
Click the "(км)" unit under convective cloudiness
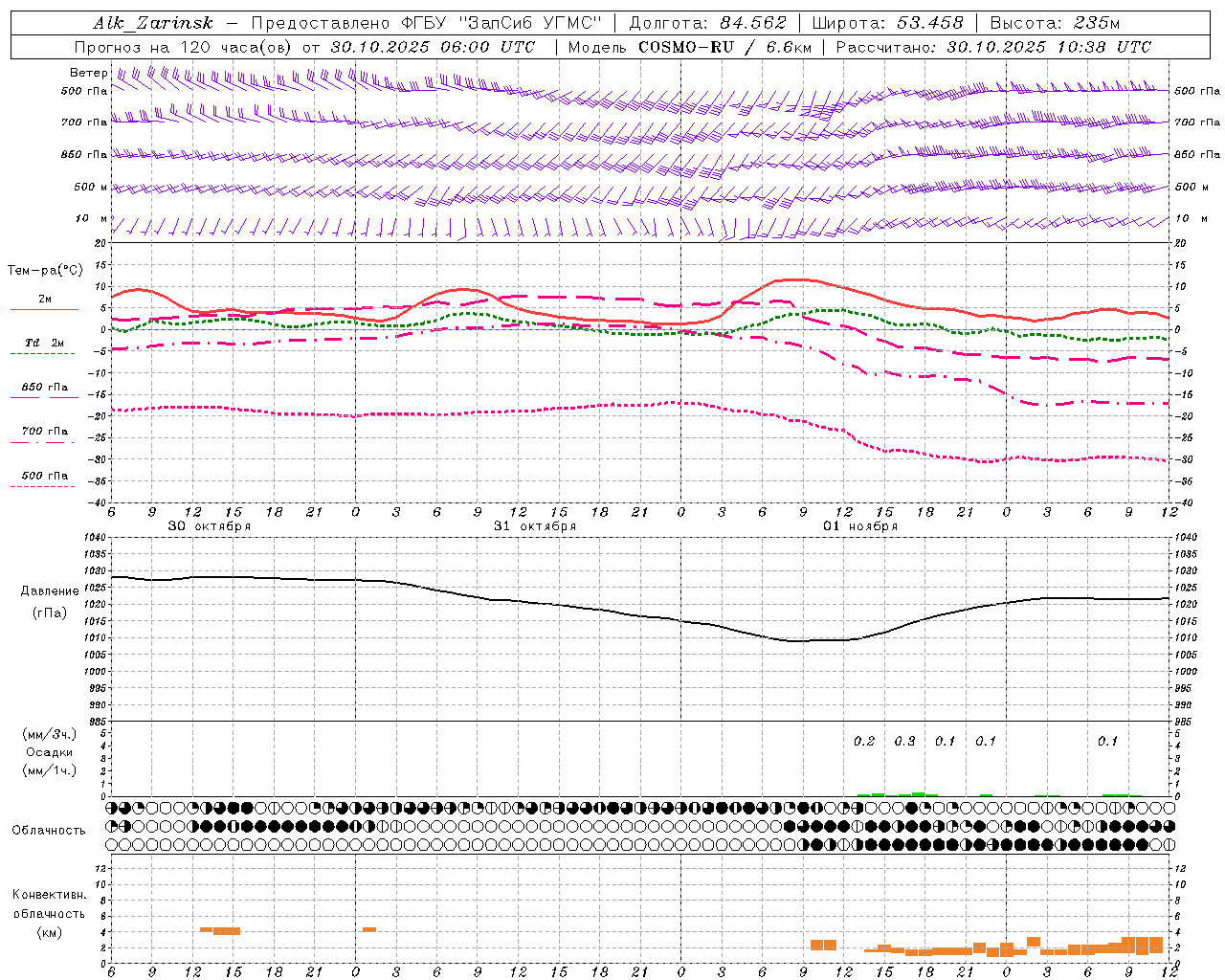[50, 931]
